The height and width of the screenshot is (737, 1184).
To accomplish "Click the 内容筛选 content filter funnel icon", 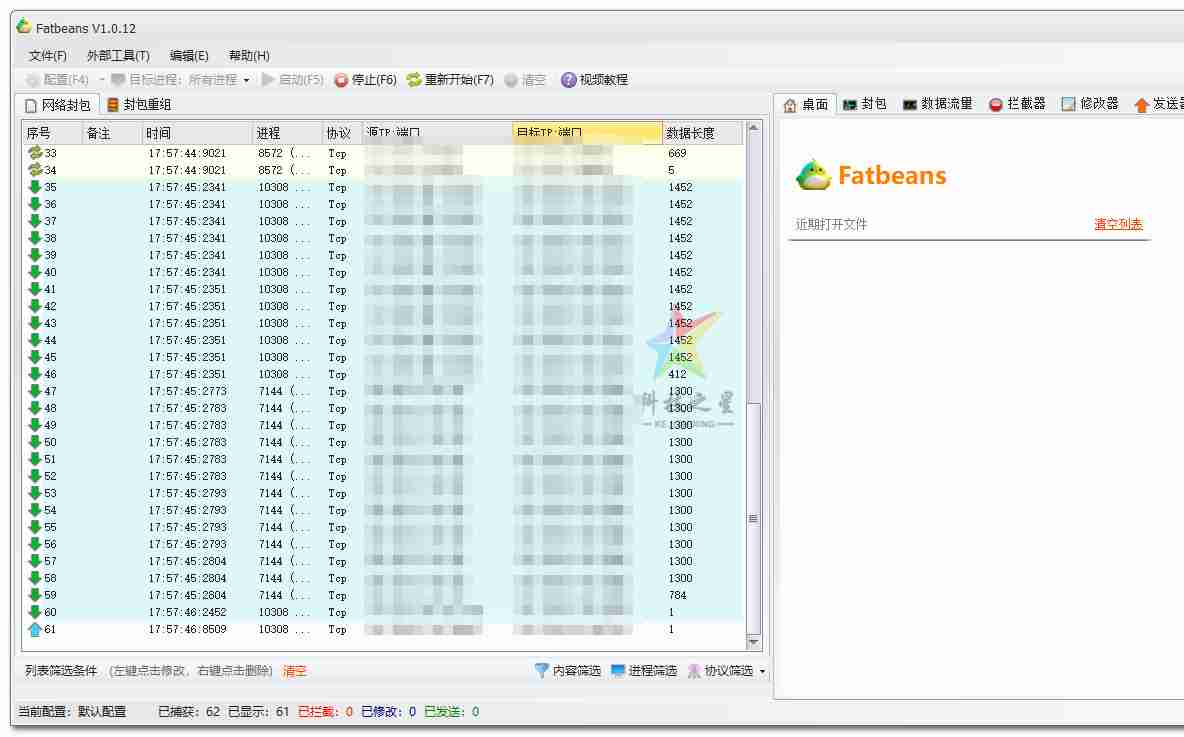I will point(542,671).
